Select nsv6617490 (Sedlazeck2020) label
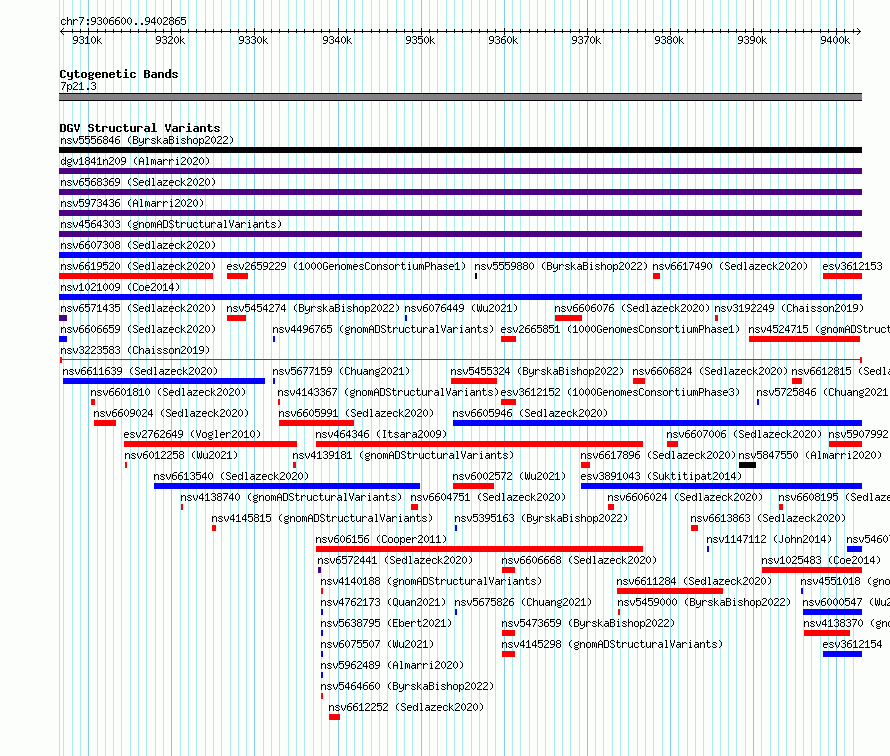 pyautogui.click(x=730, y=266)
